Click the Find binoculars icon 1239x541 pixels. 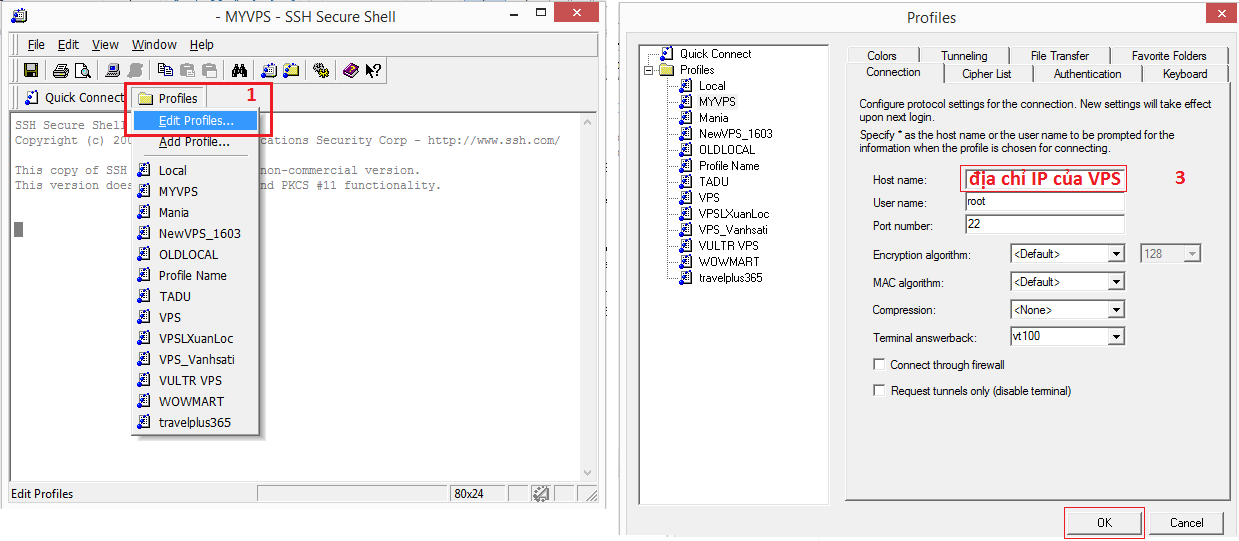(239, 70)
